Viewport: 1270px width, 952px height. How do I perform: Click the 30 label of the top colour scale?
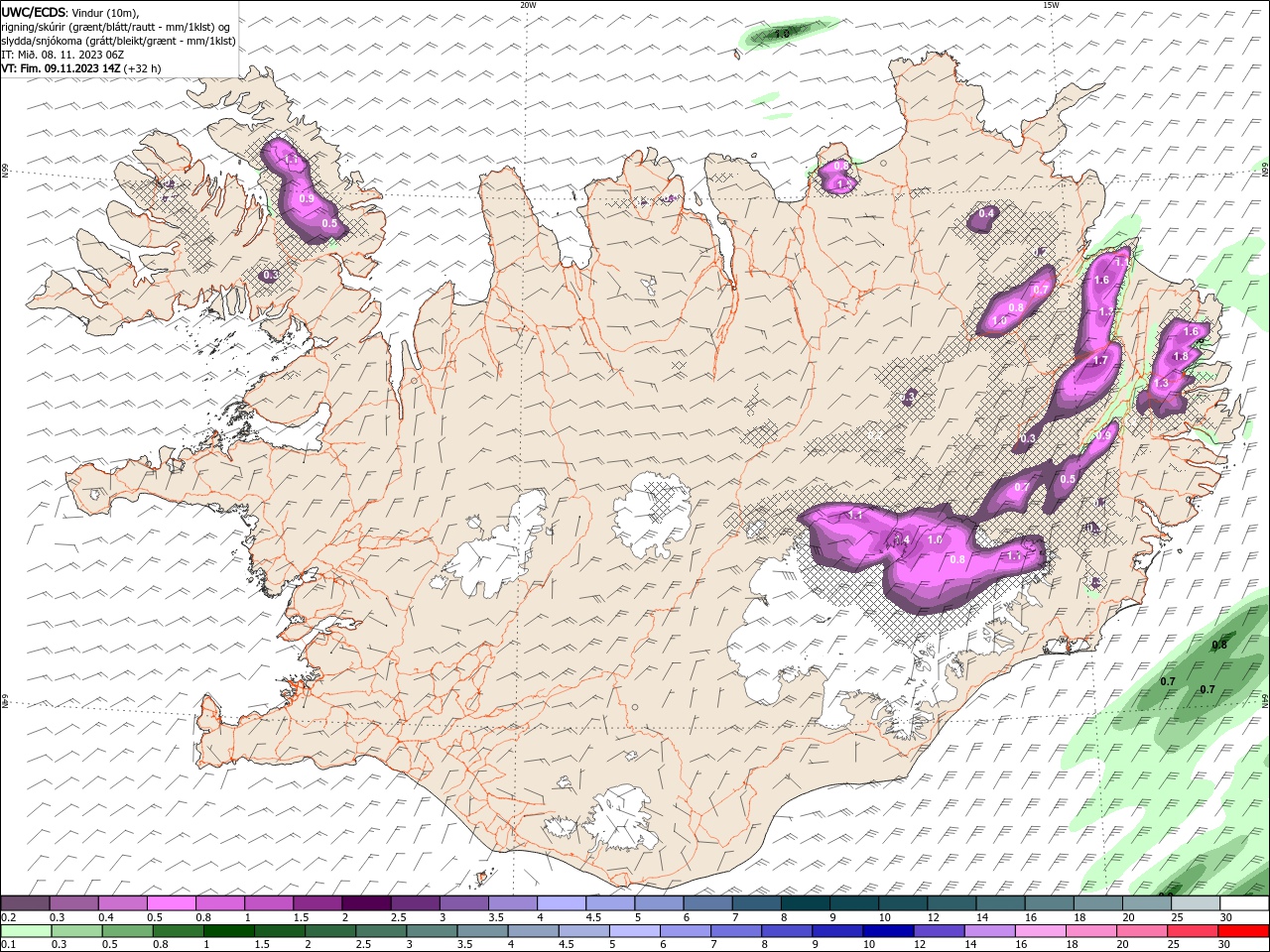[x=1226, y=917]
